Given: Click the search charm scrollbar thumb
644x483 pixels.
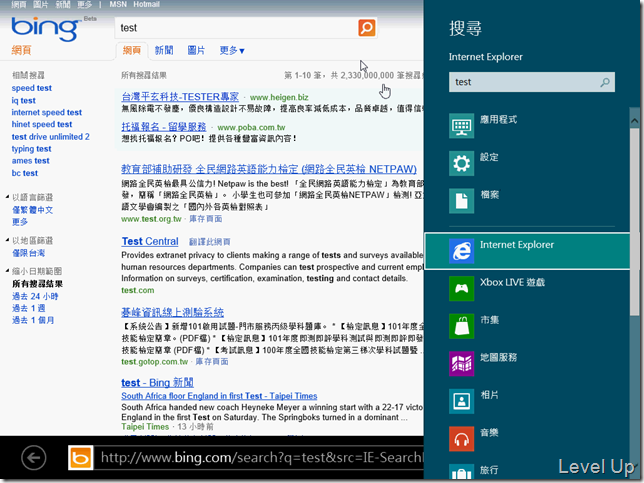Looking at the screenshot, I should (635, 222).
